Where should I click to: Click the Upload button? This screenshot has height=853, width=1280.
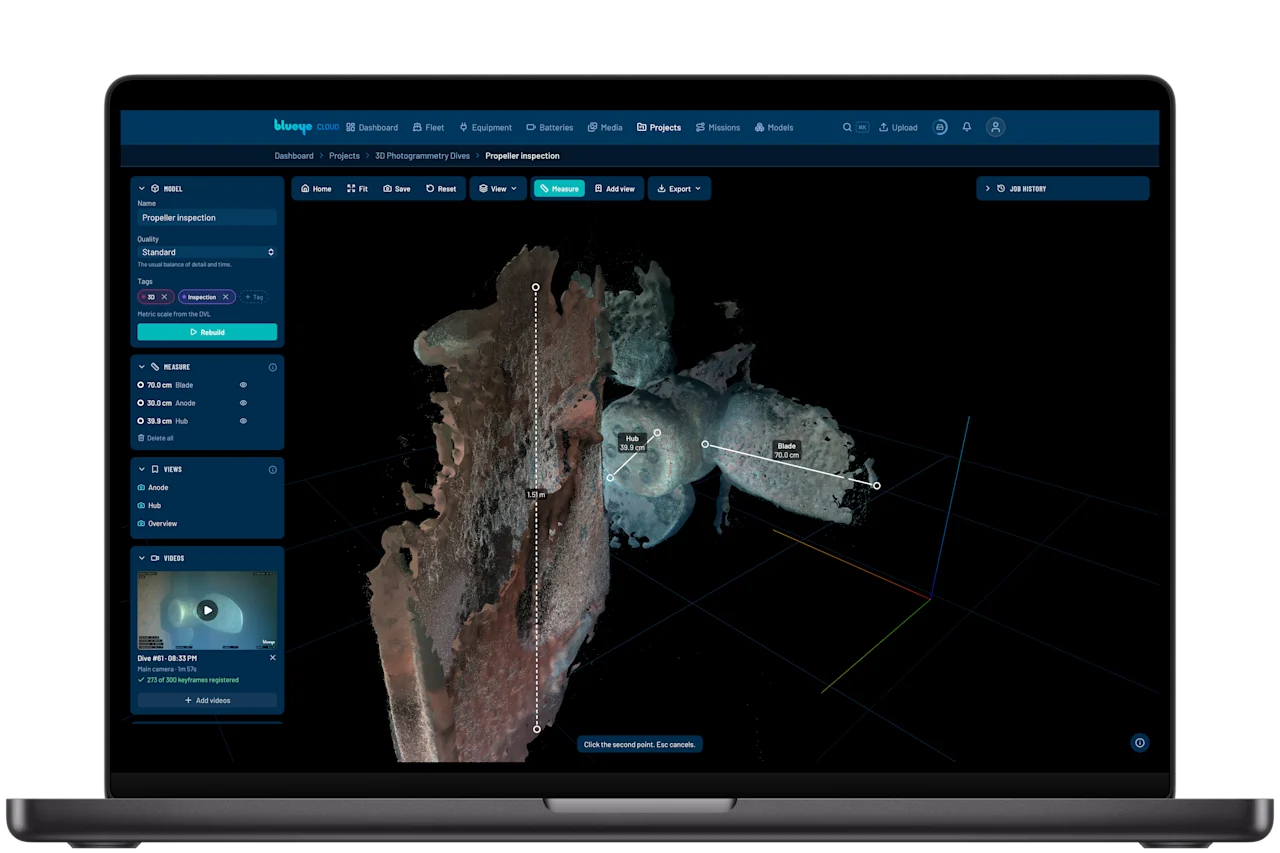pos(898,127)
